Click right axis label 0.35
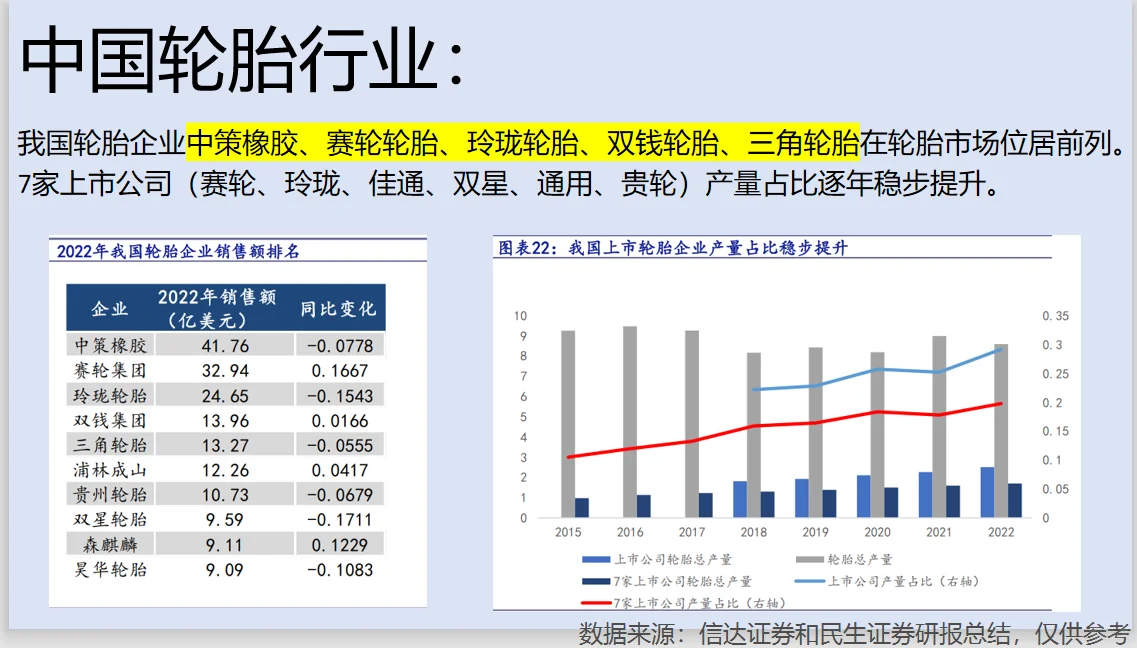The width and height of the screenshot is (1137, 648). pyautogui.click(x=1055, y=316)
